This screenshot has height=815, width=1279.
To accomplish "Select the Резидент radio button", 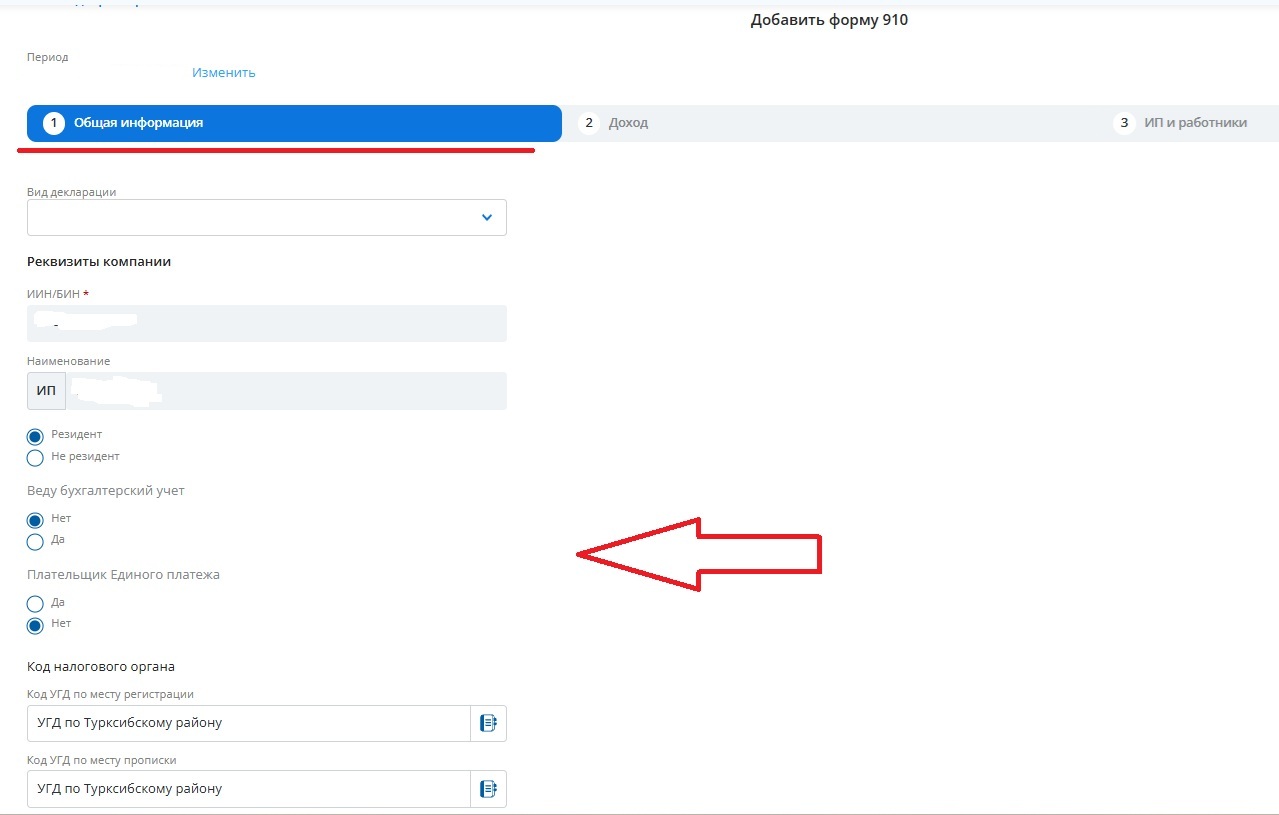I will coord(35,436).
